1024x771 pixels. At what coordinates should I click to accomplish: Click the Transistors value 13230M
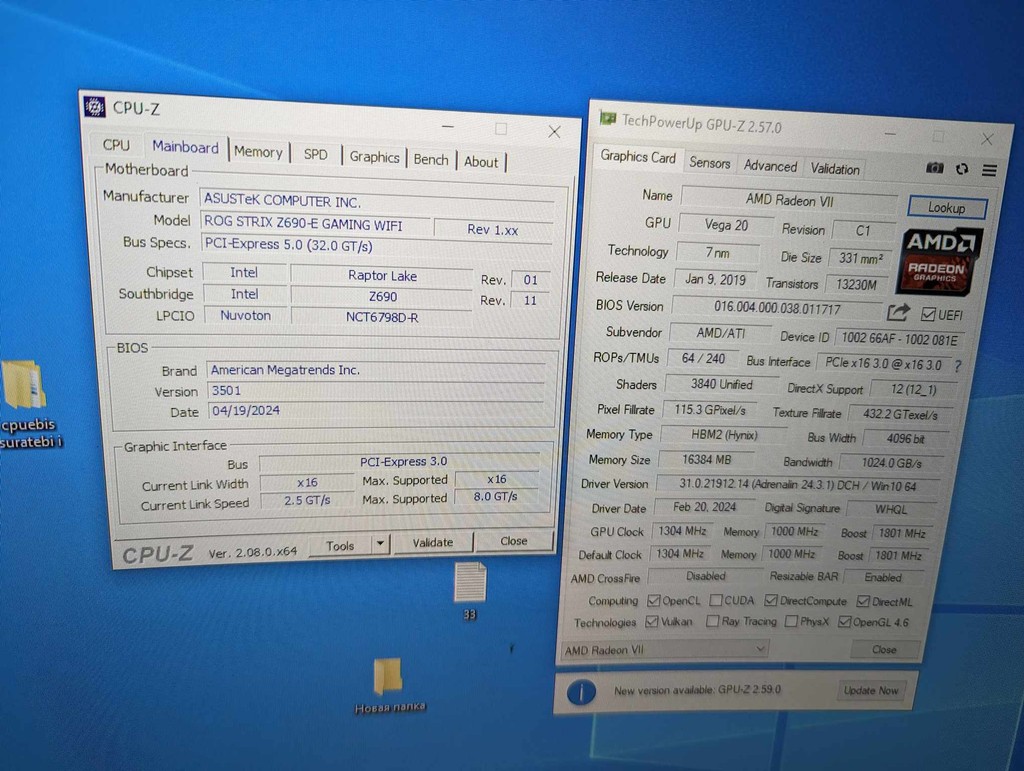point(856,285)
